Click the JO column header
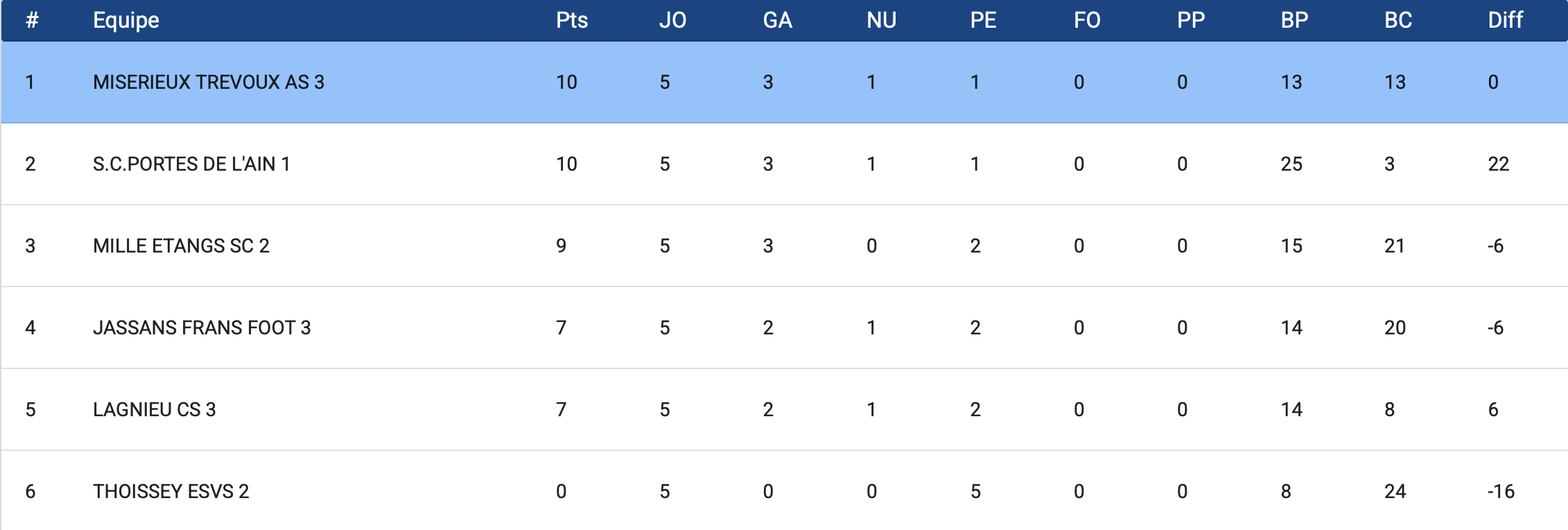 672,20
